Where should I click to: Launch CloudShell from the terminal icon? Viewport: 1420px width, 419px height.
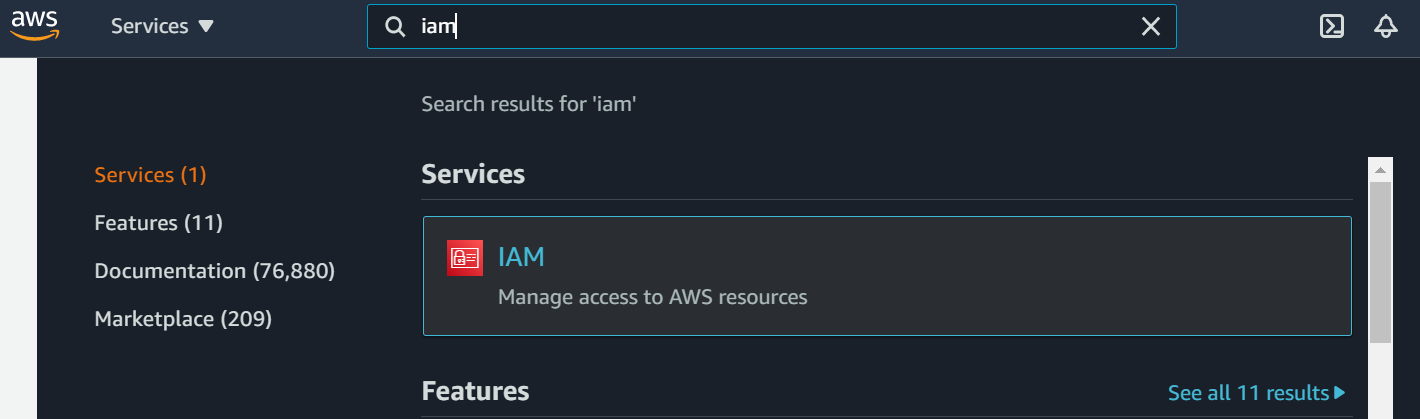1331,27
